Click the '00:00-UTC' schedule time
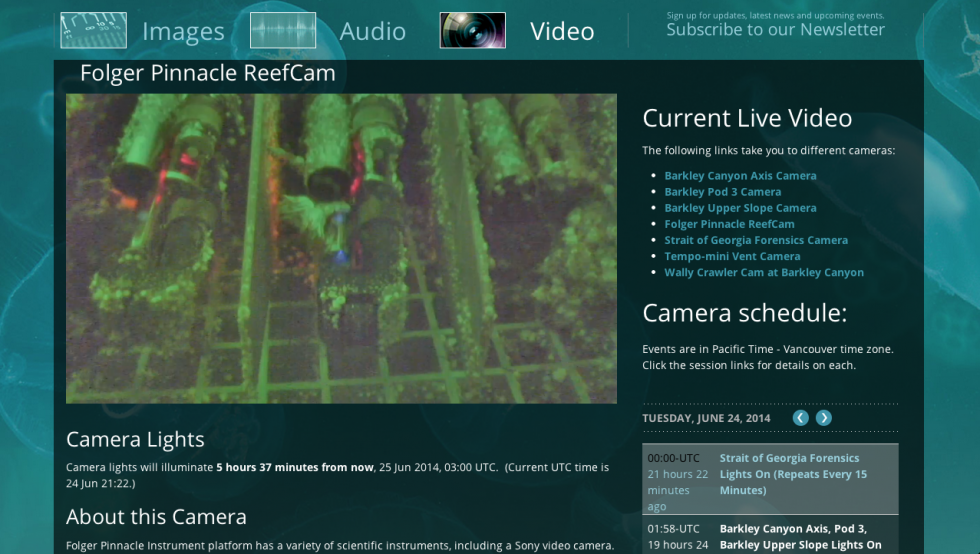This screenshot has height=554, width=980. click(673, 458)
